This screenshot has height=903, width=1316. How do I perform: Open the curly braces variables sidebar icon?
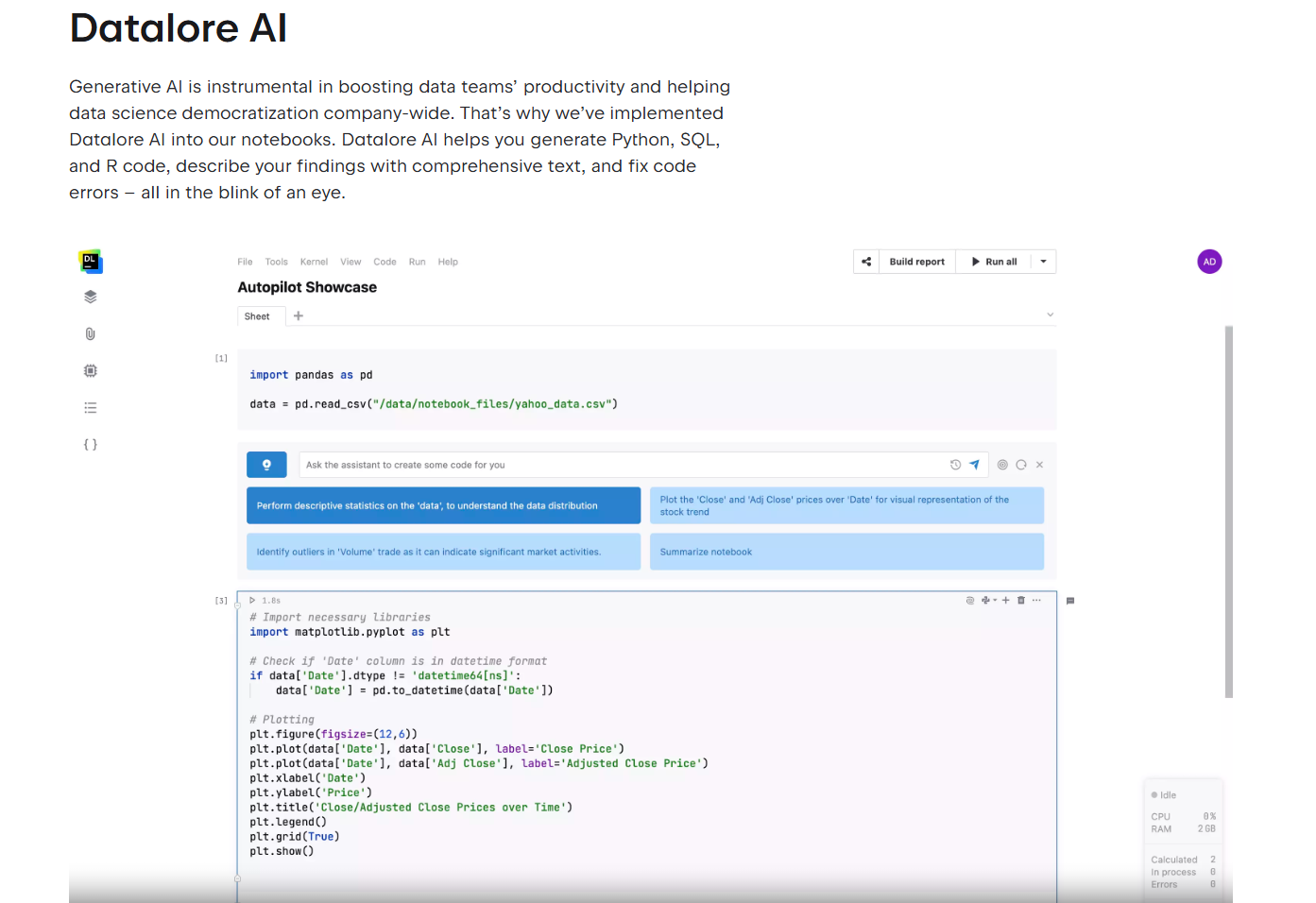[91, 444]
